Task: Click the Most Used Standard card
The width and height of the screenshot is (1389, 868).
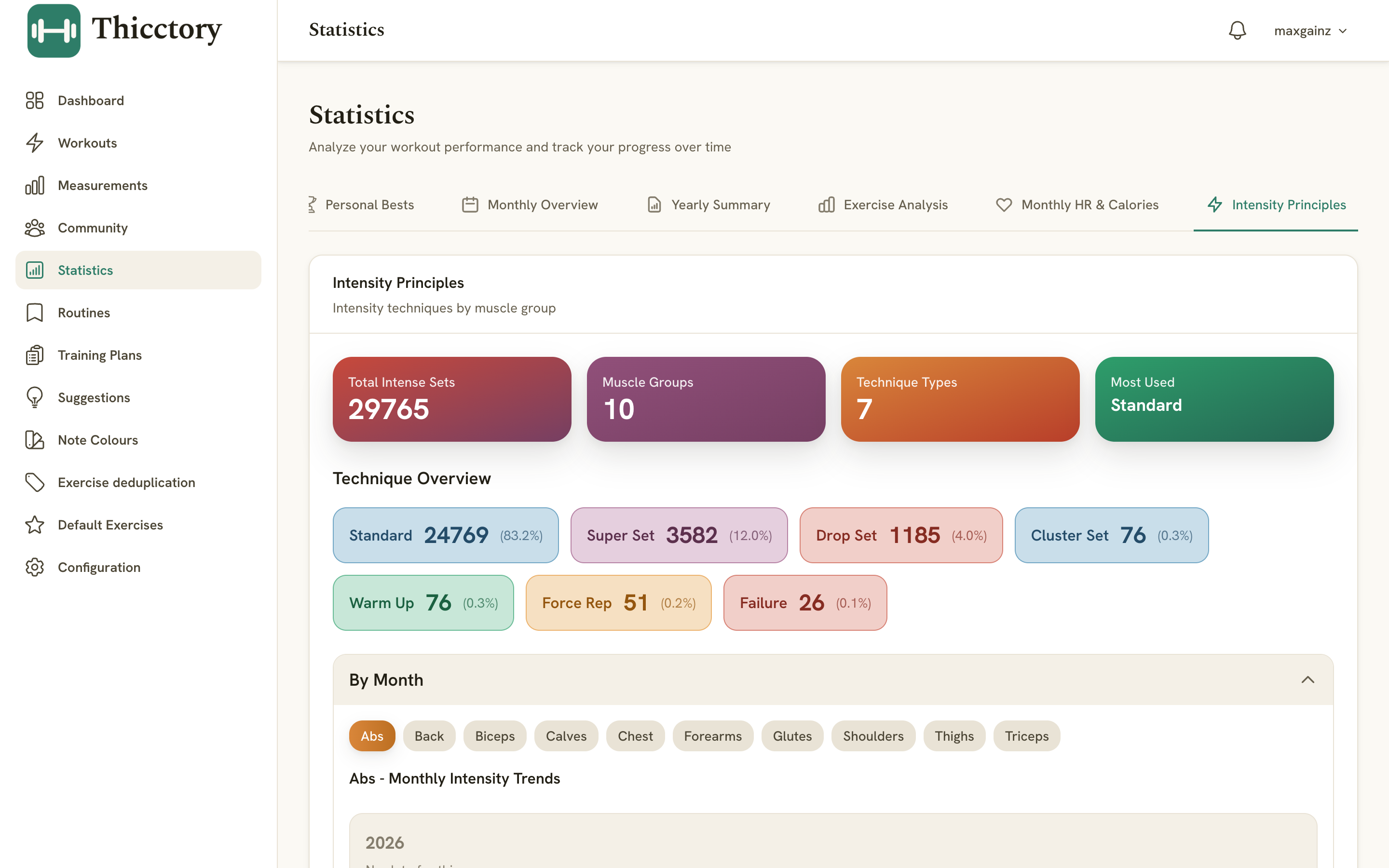Action: [1214, 399]
